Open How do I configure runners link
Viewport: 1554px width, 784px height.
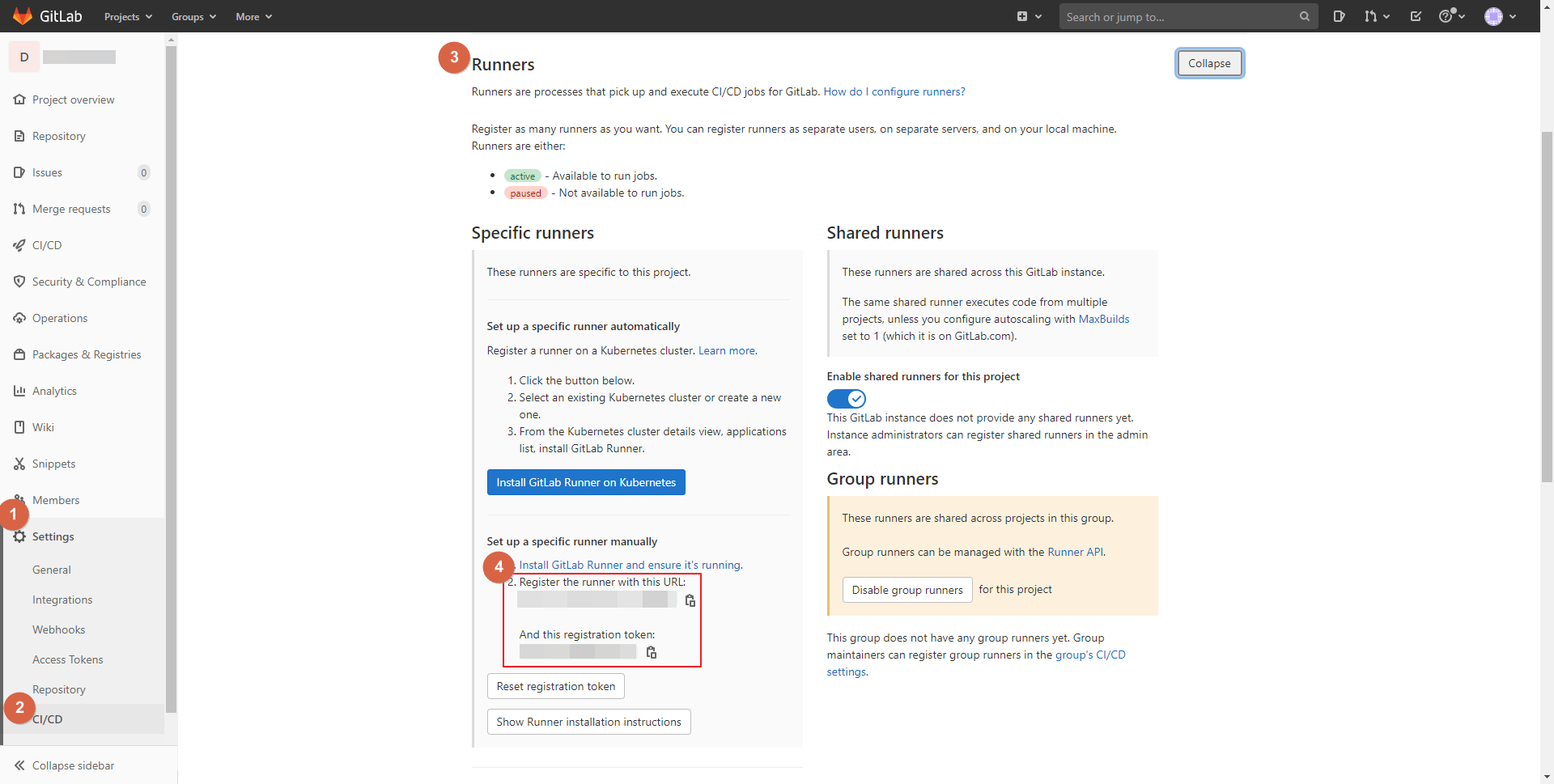(894, 91)
